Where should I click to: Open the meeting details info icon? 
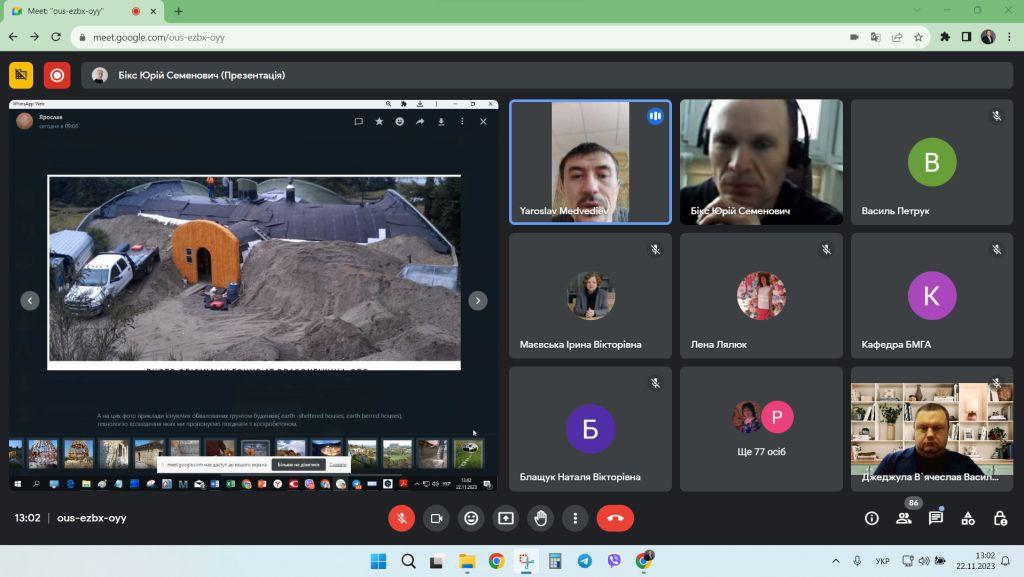tap(872, 518)
